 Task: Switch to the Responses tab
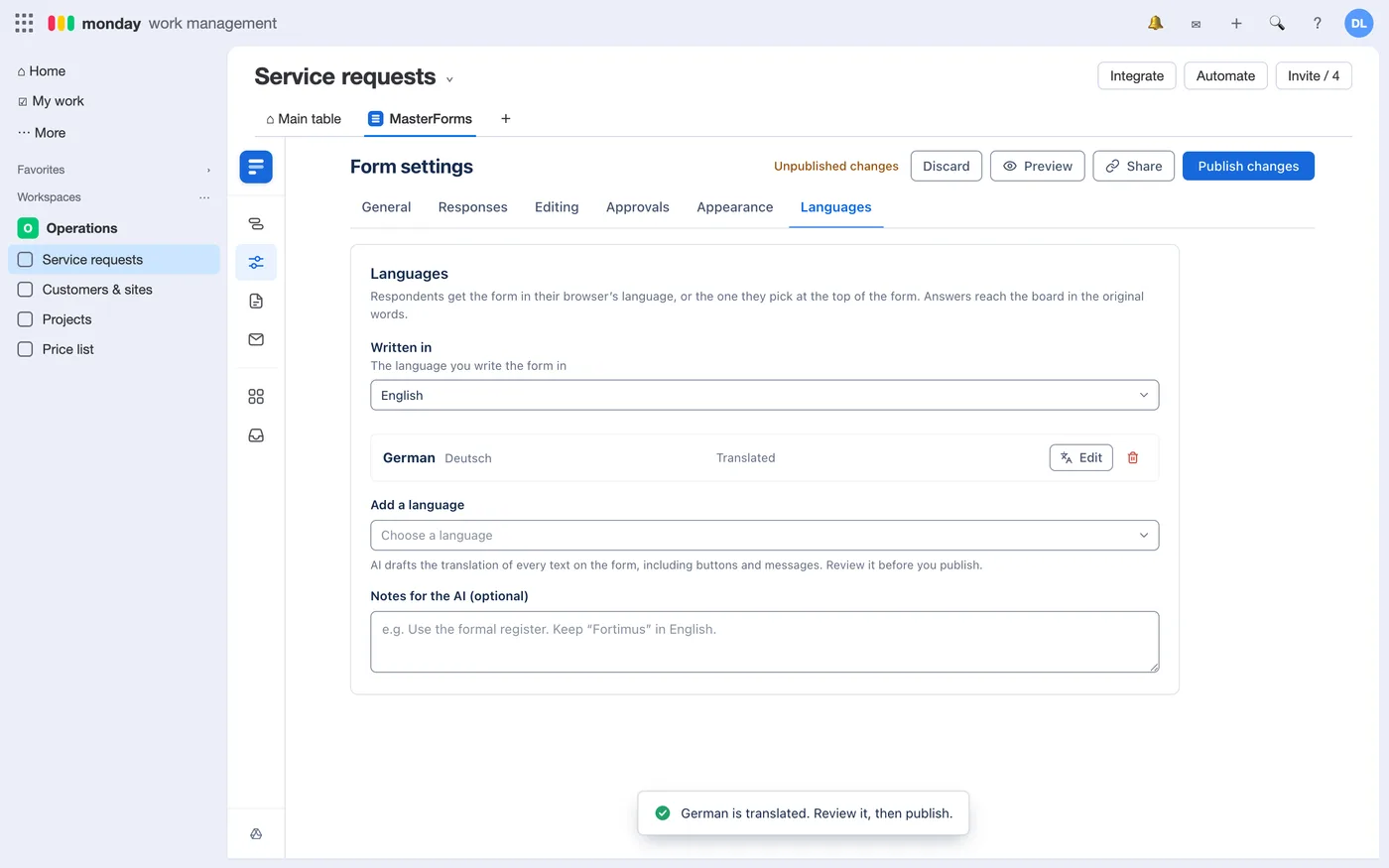point(473,207)
